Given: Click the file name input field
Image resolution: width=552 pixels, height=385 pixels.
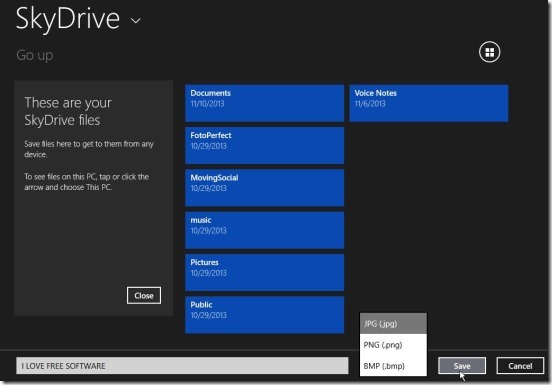Looking at the screenshot, I should [x=182, y=366].
